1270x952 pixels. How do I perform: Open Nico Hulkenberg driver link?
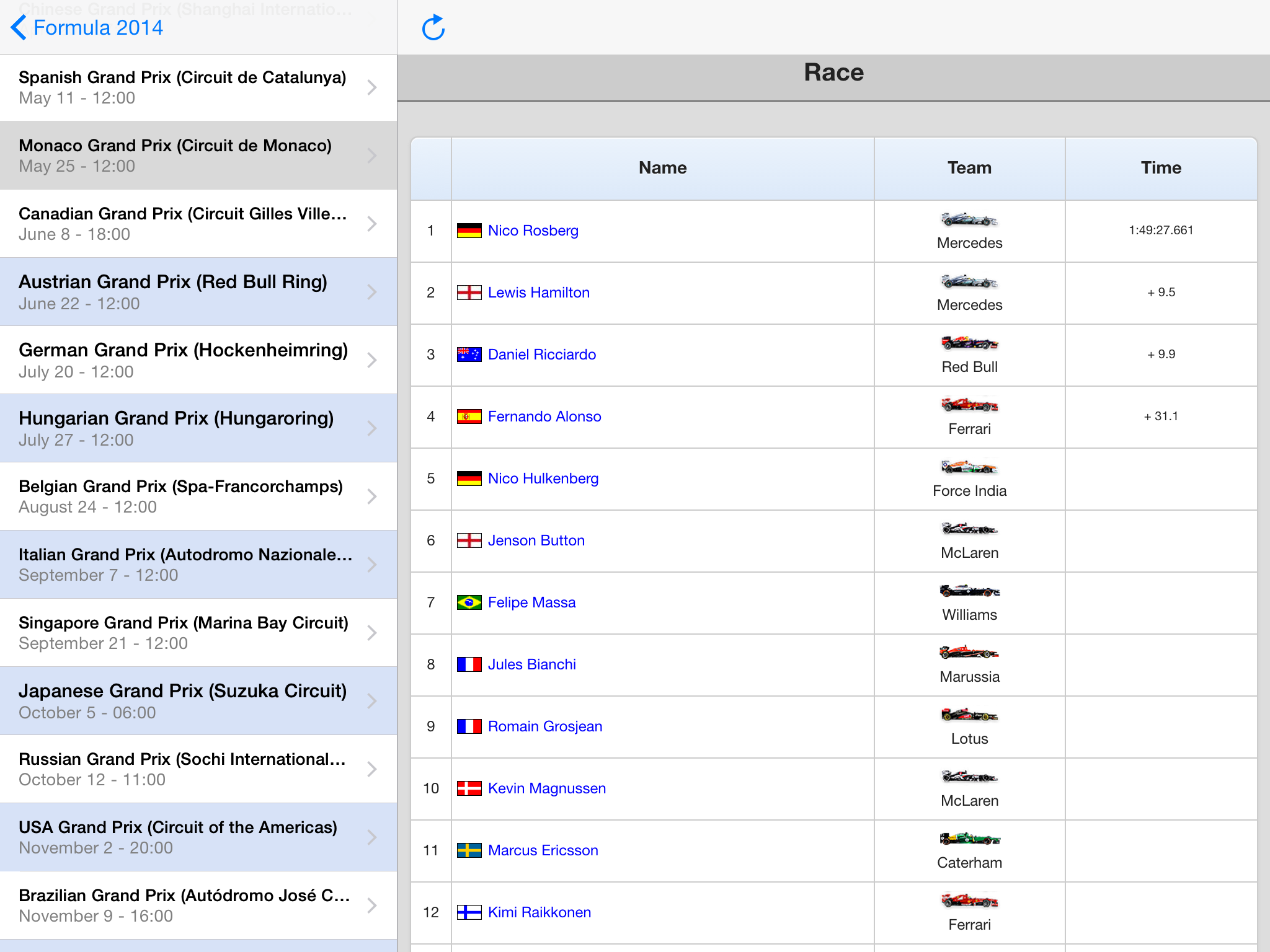[x=543, y=478]
